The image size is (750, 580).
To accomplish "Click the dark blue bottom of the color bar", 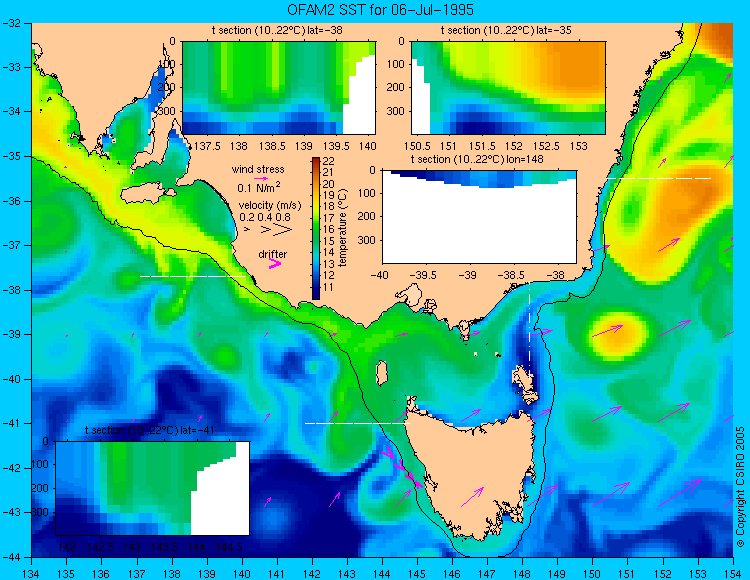I will pyautogui.click(x=316, y=294).
